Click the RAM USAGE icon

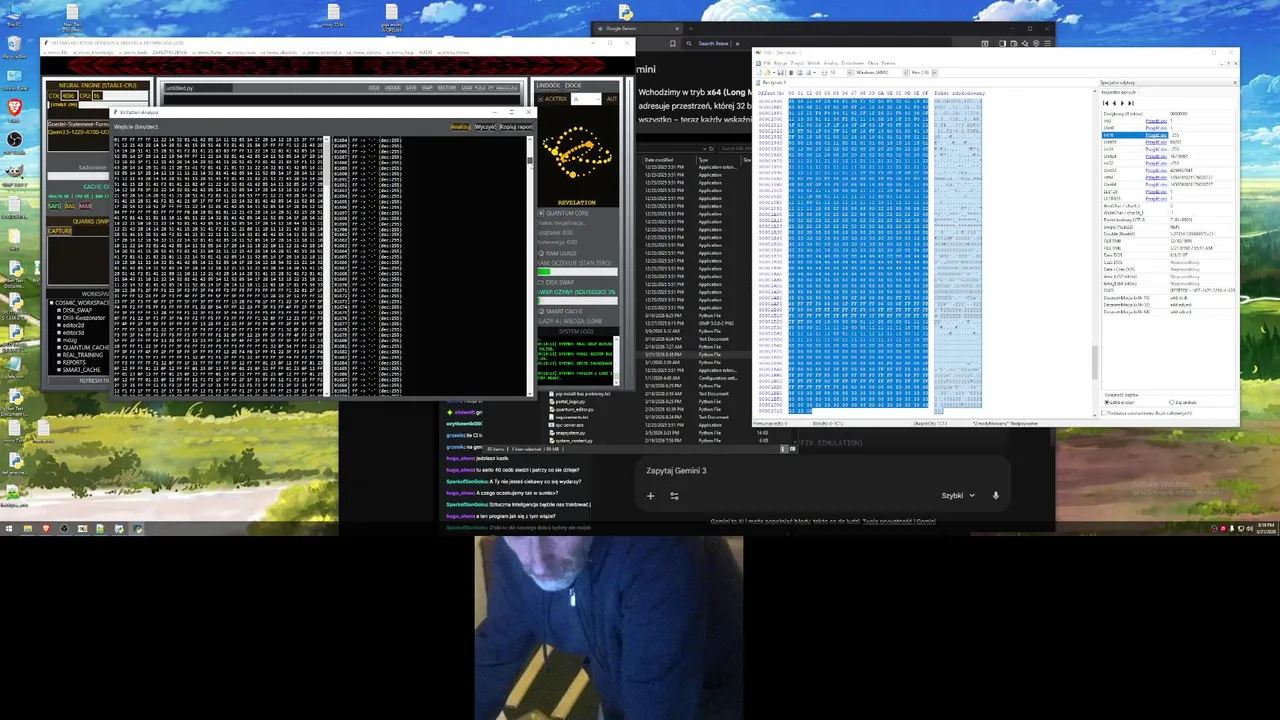click(541, 253)
